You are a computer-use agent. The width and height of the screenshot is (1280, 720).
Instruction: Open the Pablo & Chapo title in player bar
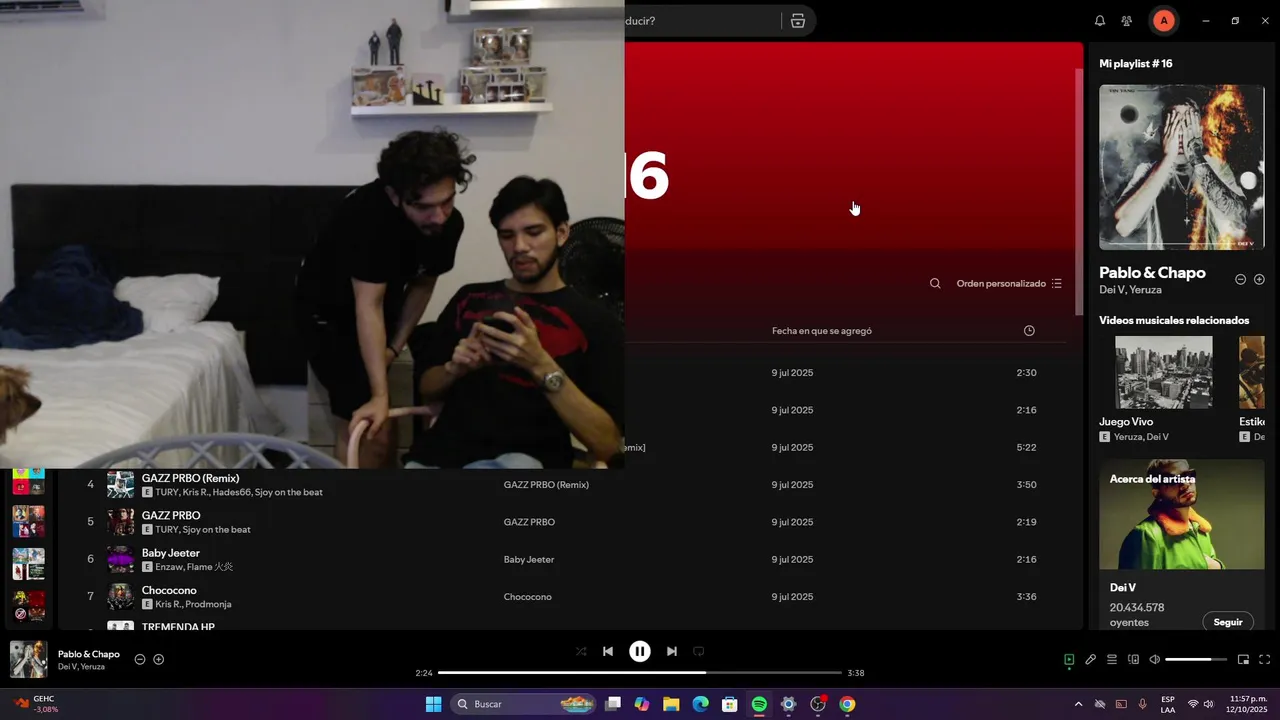pyautogui.click(x=89, y=654)
